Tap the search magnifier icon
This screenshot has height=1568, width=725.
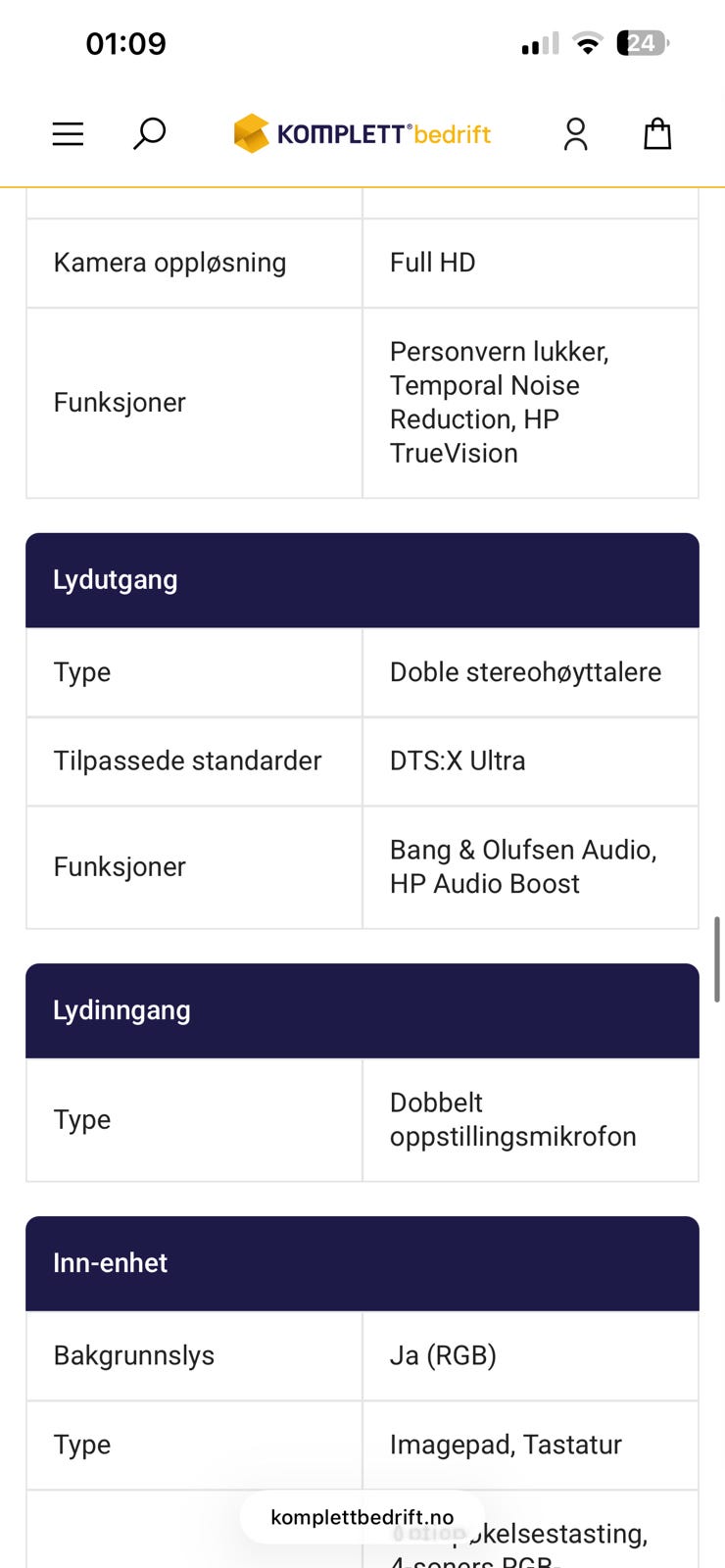click(x=149, y=134)
